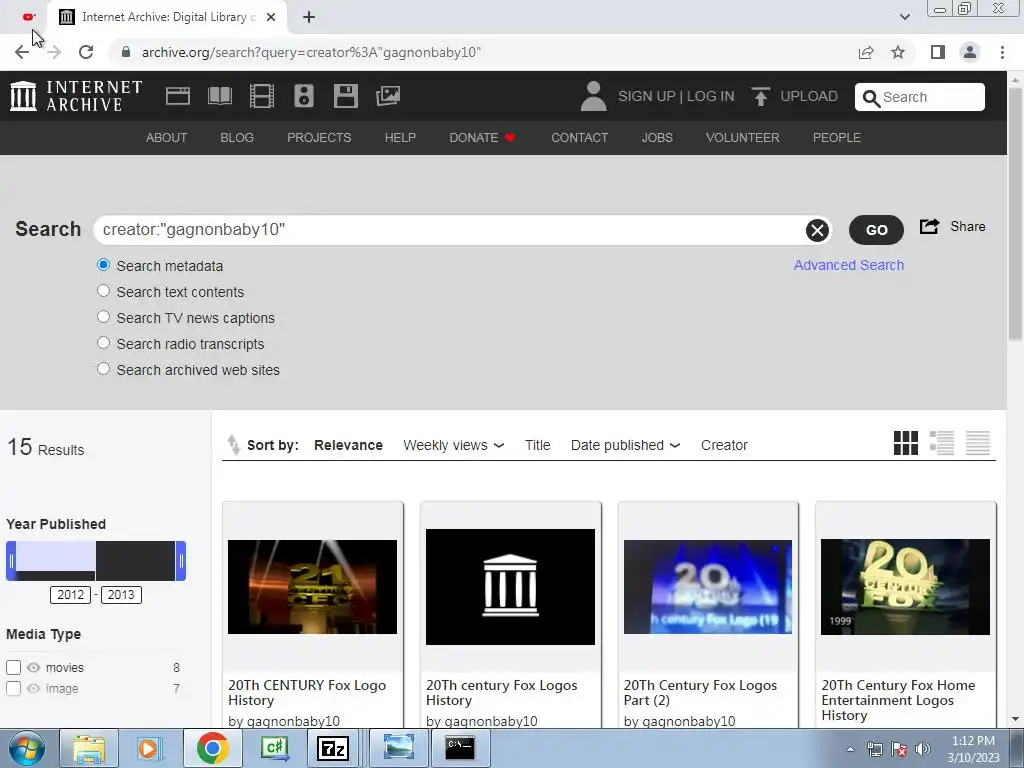Reload the page
This screenshot has width=1024, height=768.
coord(86,52)
